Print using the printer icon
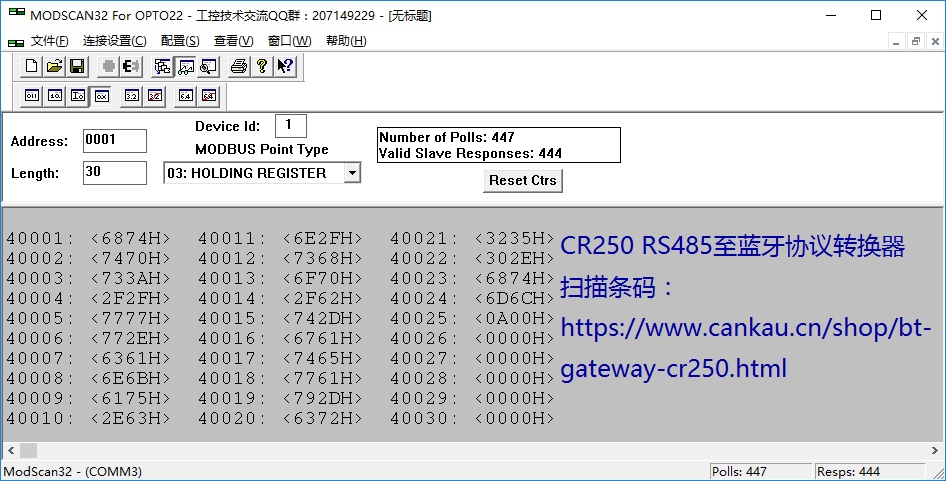Viewport: 946px width, 481px height. 239,66
